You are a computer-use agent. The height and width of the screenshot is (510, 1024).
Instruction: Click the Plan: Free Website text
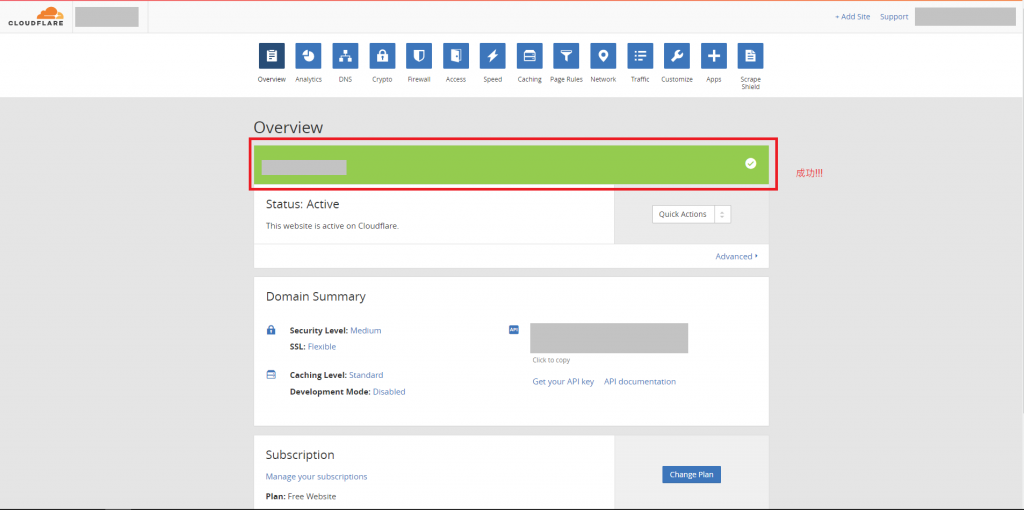pyautogui.click(x=301, y=496)
